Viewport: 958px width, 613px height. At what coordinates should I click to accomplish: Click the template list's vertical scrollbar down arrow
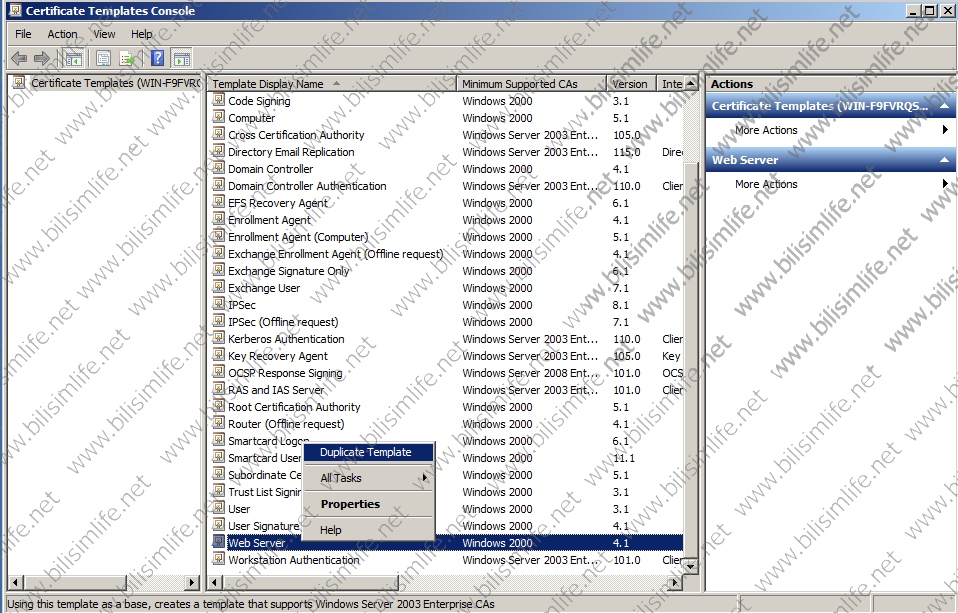(689, 567)
